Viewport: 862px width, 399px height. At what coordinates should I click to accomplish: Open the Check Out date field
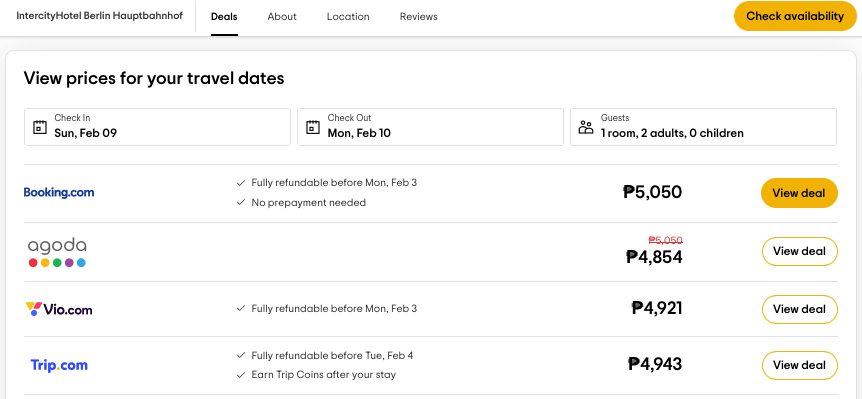(x=430, y=127)
